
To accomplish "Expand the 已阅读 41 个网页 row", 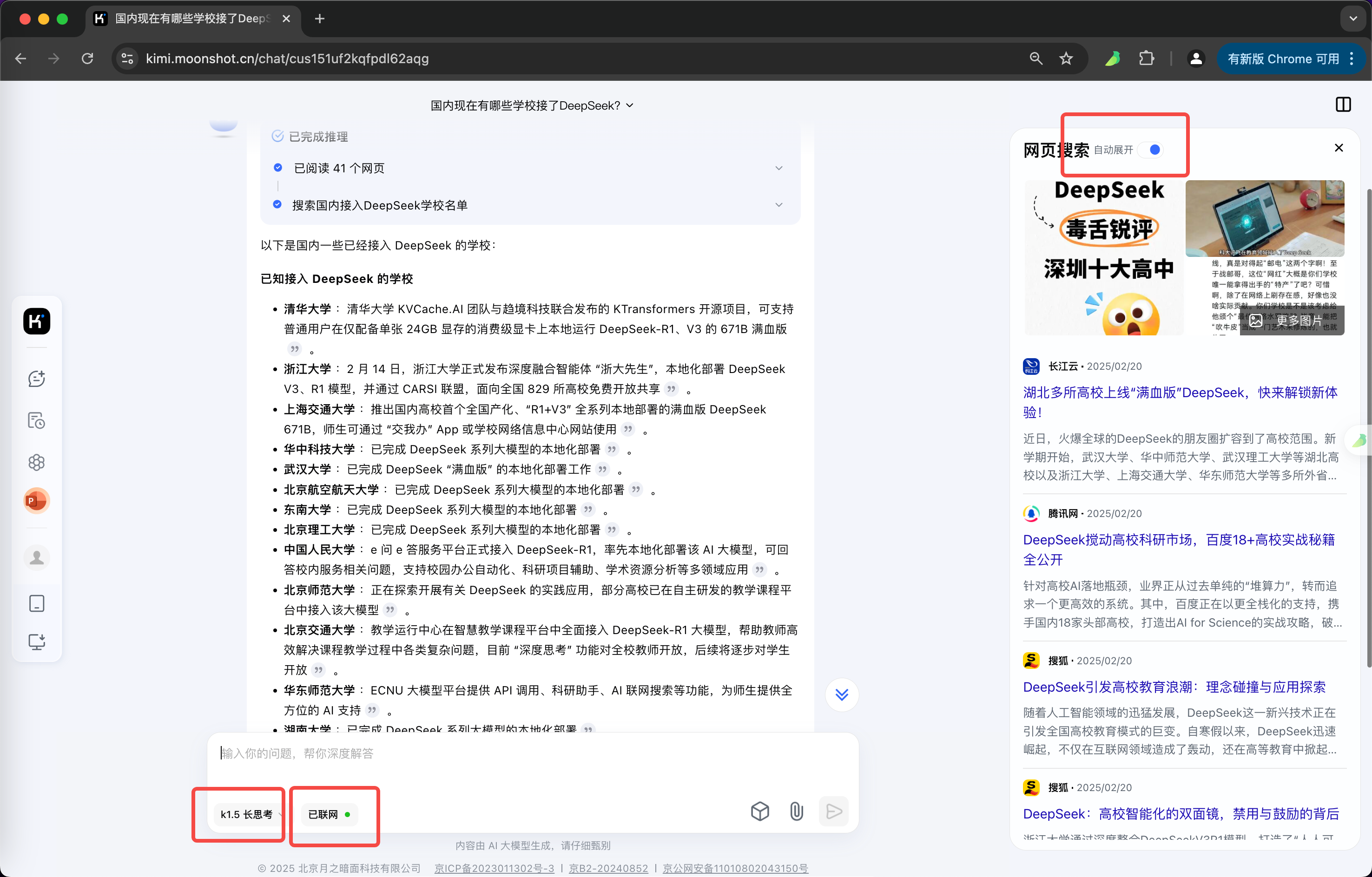I will click(778, 168).
